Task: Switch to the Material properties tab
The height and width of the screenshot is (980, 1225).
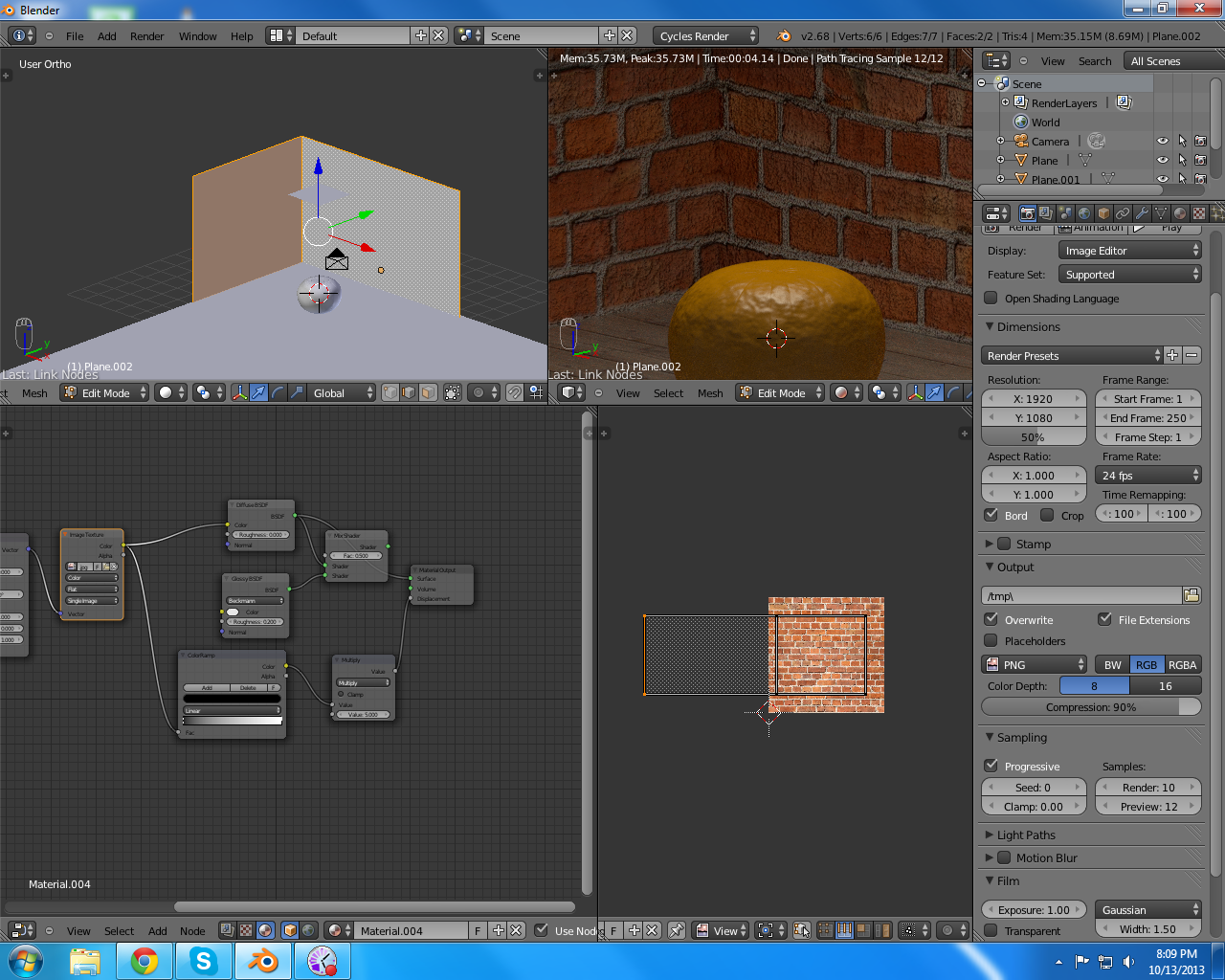Action: coord(1180,213)
